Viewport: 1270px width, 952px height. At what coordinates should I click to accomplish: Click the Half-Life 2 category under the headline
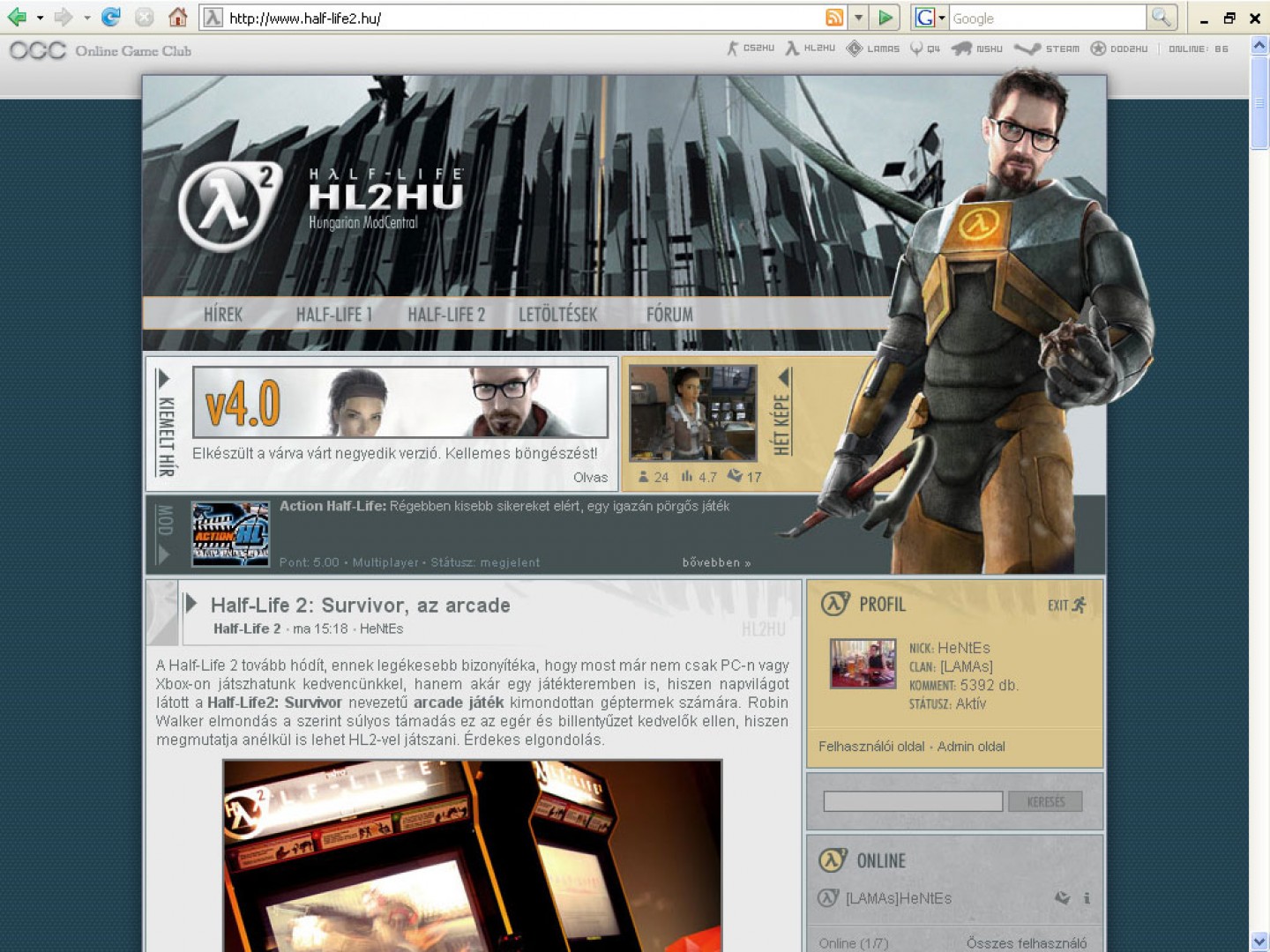click(x=247, y=628)
